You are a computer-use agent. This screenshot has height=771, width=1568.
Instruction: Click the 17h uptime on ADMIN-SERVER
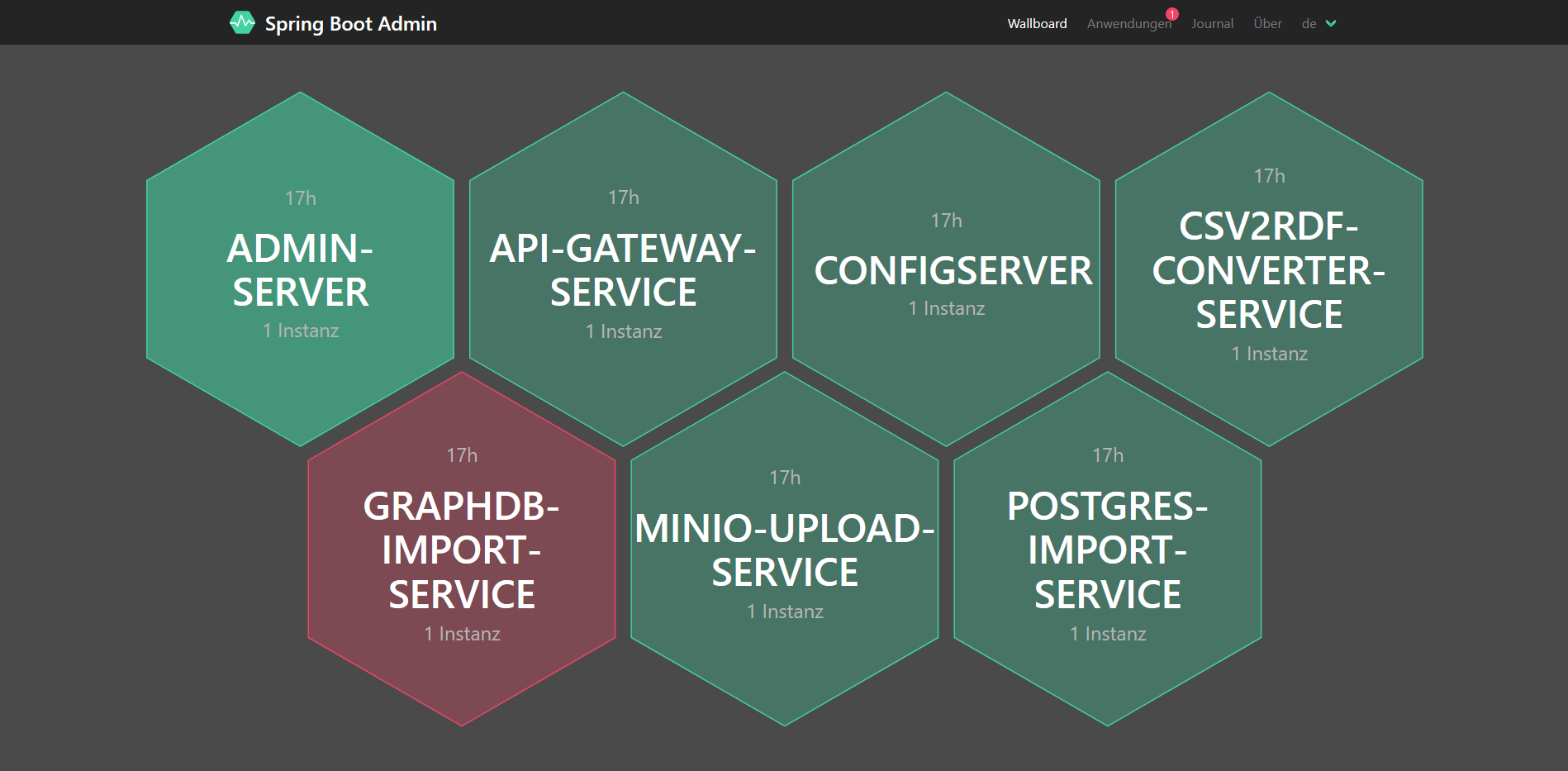click(301, 198)
